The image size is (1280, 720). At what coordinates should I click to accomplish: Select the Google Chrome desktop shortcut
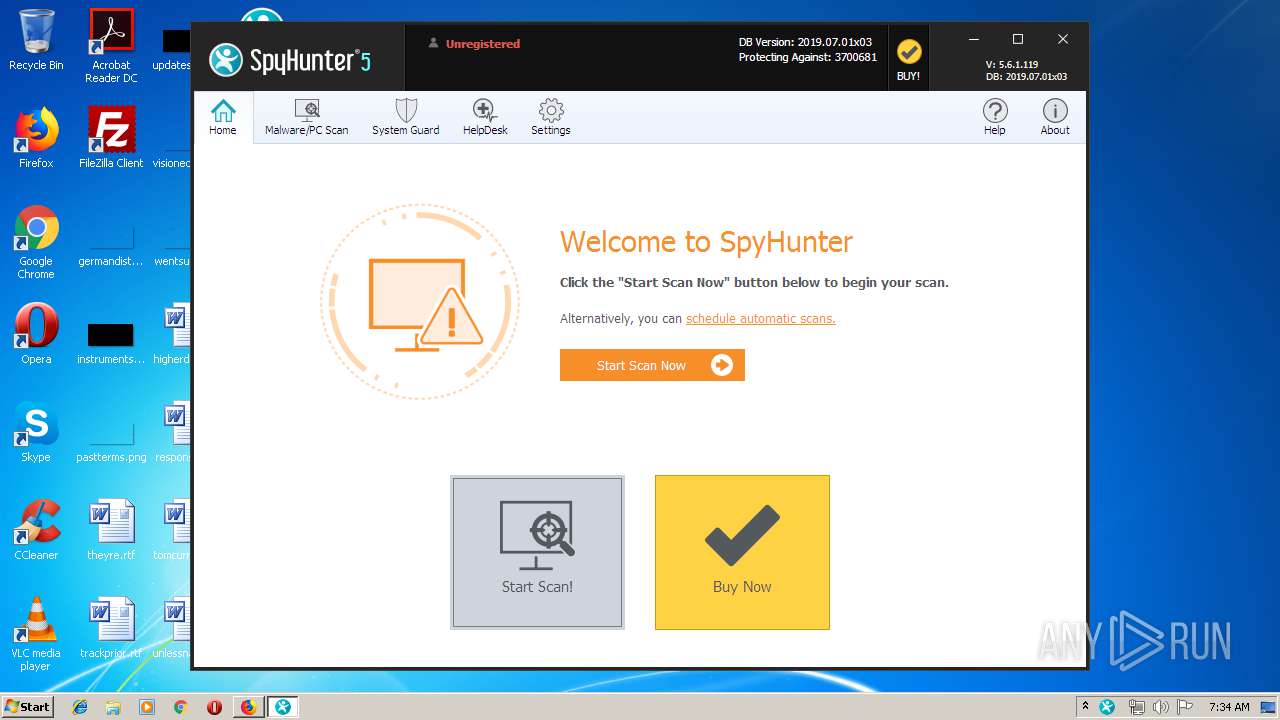point(36,242)
